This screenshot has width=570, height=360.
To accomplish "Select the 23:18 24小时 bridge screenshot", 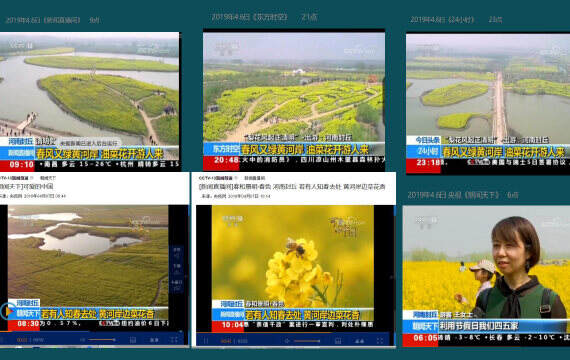I will (x=488, y=104).
